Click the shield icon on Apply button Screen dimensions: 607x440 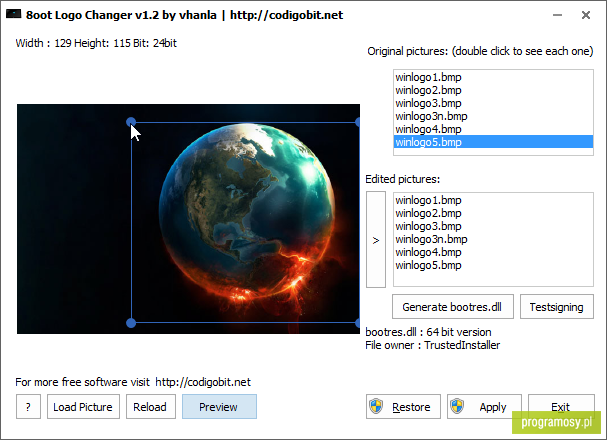point(457,406)
